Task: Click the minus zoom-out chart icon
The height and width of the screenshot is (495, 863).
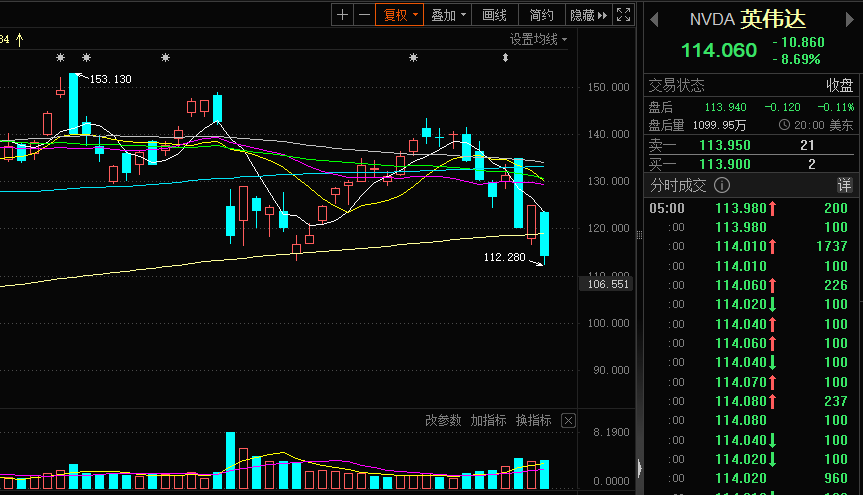Action: point(364,14)
